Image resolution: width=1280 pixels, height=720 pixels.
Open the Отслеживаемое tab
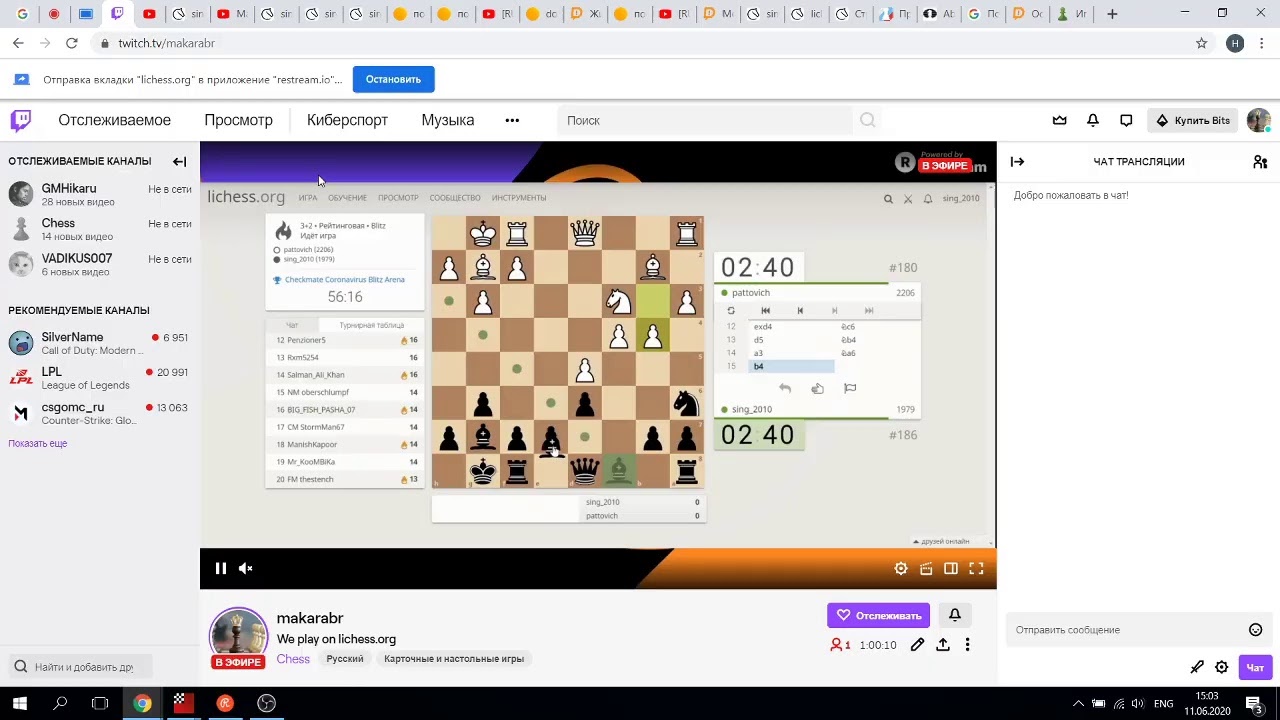(x=114, y=120)
